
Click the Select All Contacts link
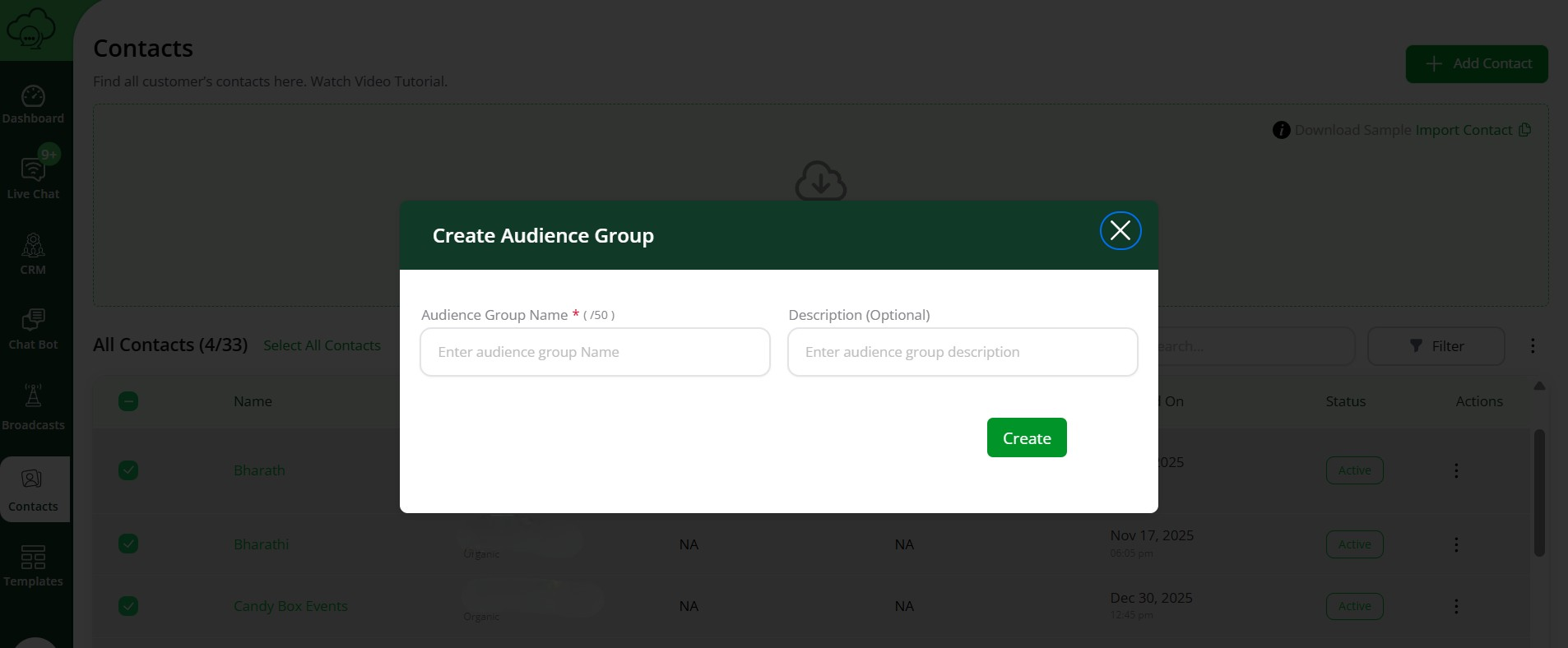322,345
